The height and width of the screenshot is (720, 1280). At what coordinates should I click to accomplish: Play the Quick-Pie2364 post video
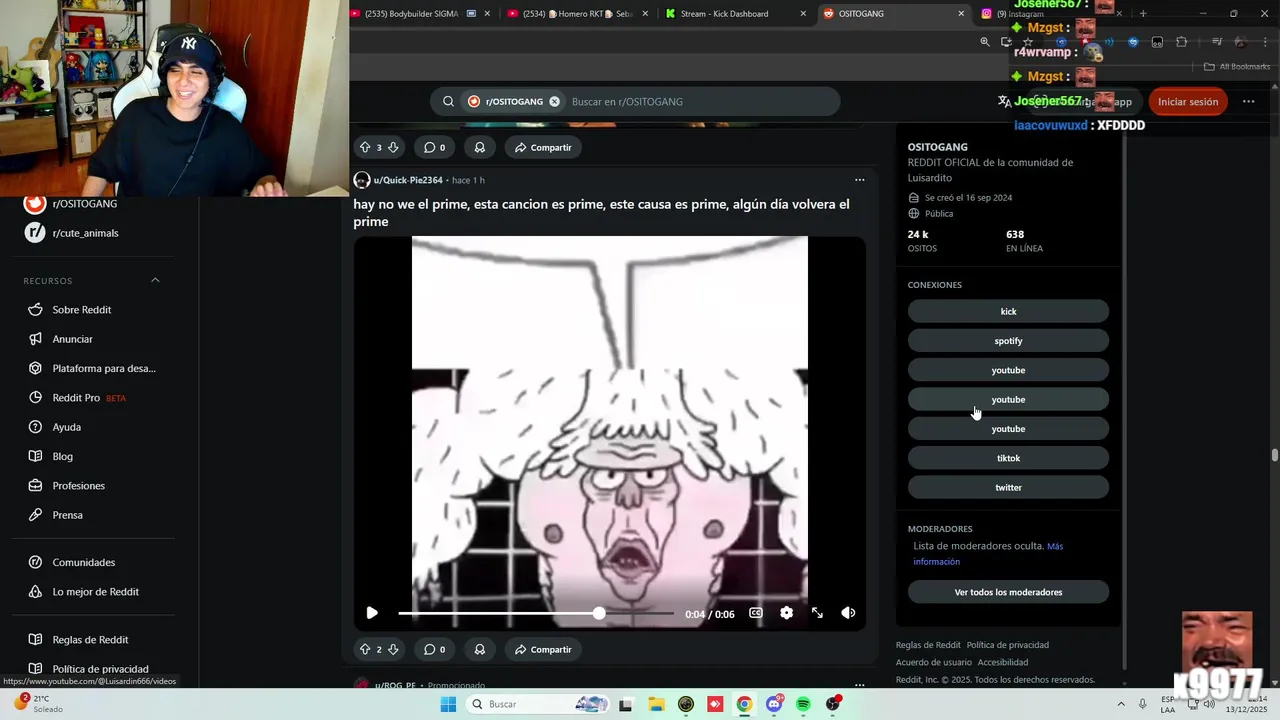pos(372,613)
